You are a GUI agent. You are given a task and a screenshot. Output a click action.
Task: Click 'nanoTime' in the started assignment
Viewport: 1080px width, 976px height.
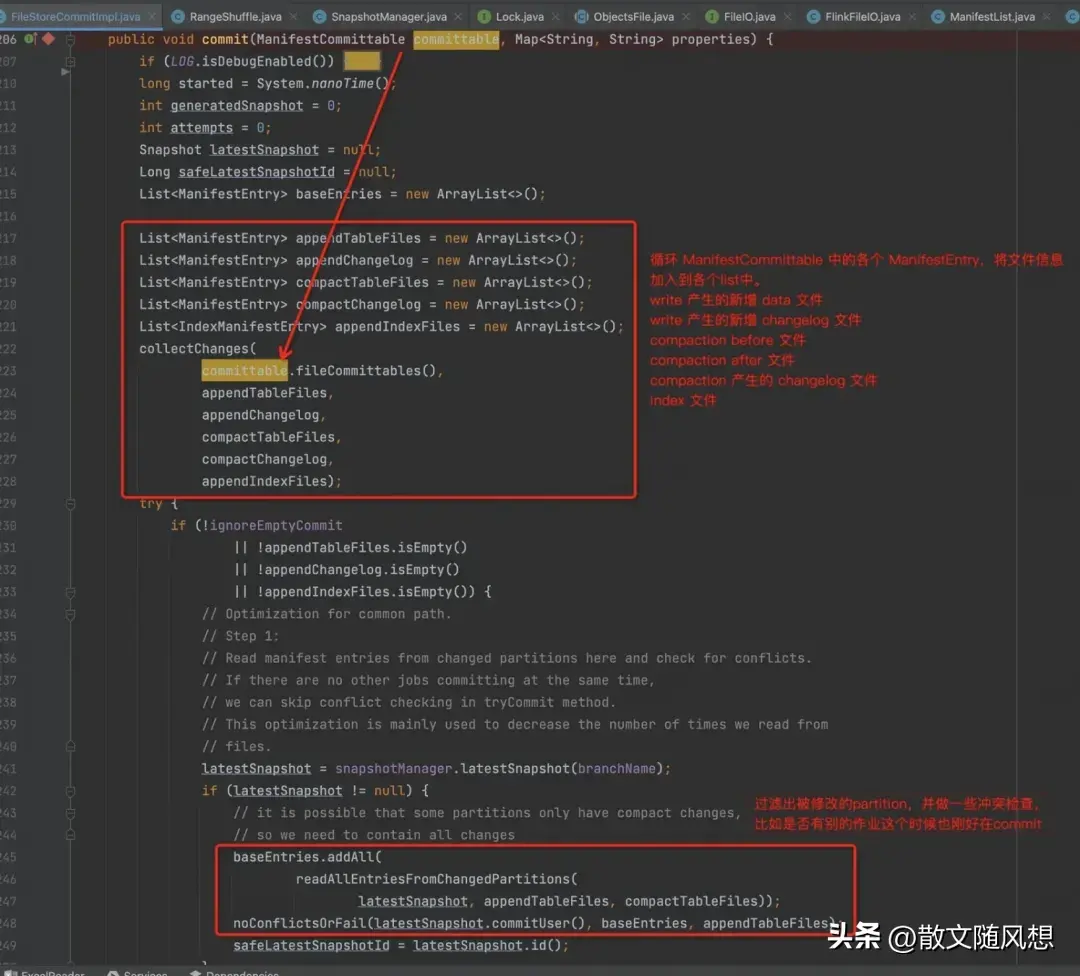click(x=342, y=83)
